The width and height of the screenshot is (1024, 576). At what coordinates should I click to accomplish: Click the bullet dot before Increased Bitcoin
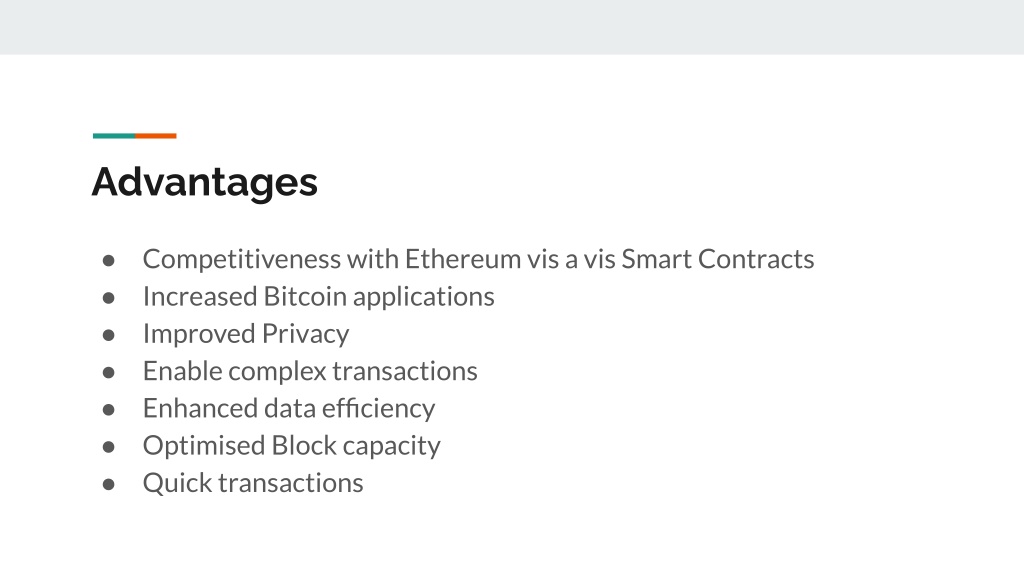(108, 298)
